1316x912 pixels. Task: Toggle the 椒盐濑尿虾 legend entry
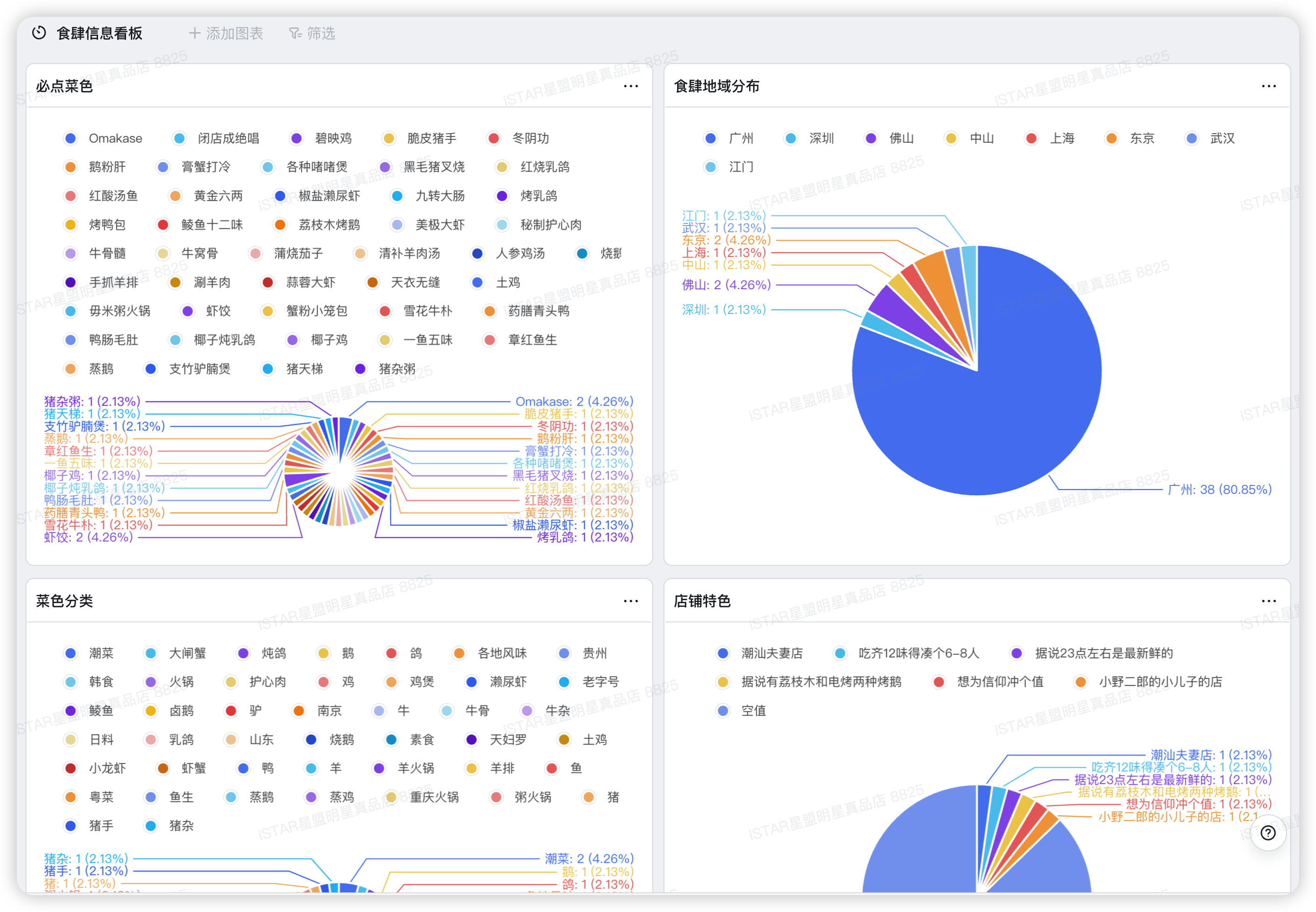[x=317, y=196]
